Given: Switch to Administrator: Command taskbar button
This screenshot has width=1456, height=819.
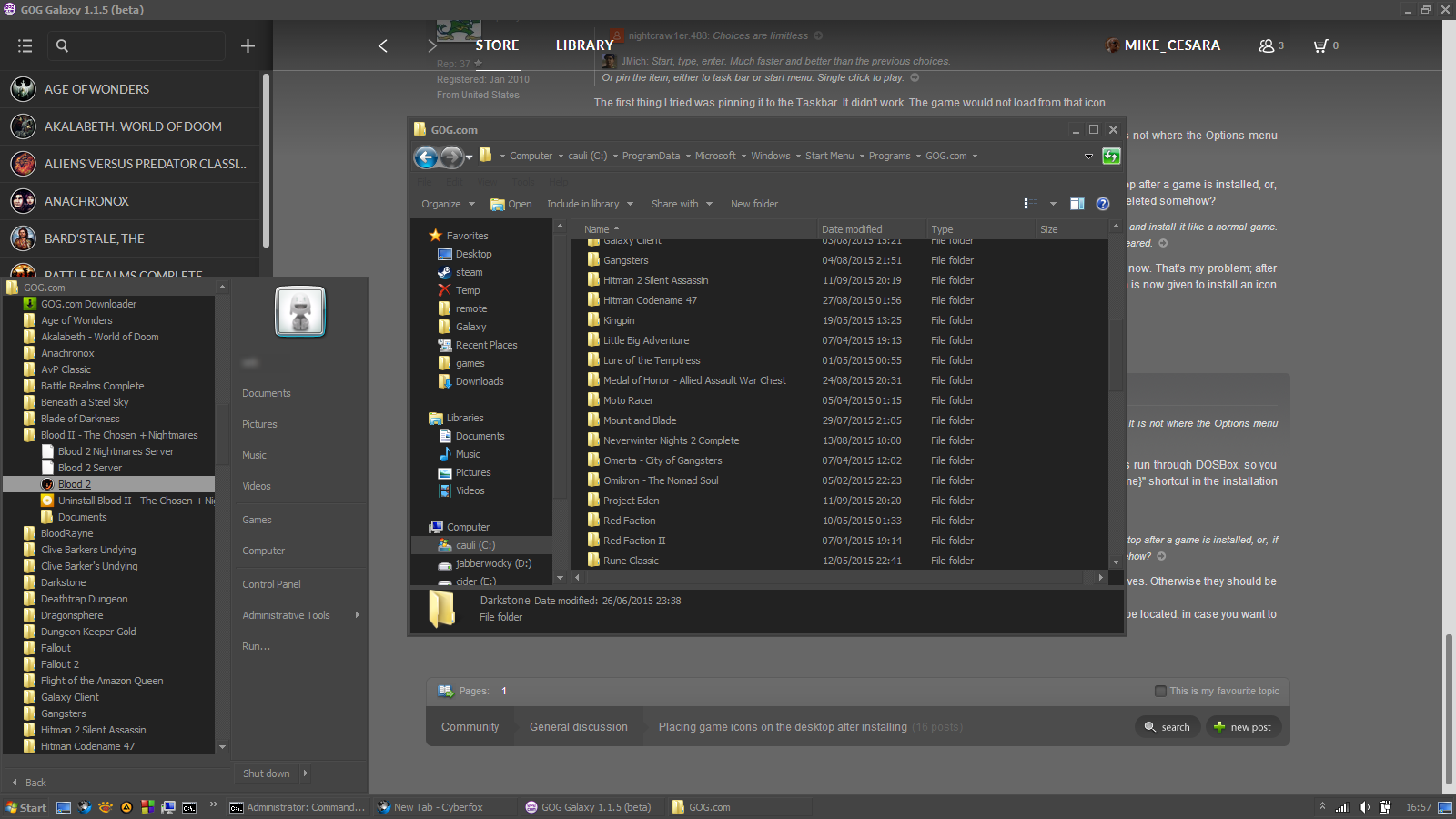Looking at the screenshot, I should [298, 807].
